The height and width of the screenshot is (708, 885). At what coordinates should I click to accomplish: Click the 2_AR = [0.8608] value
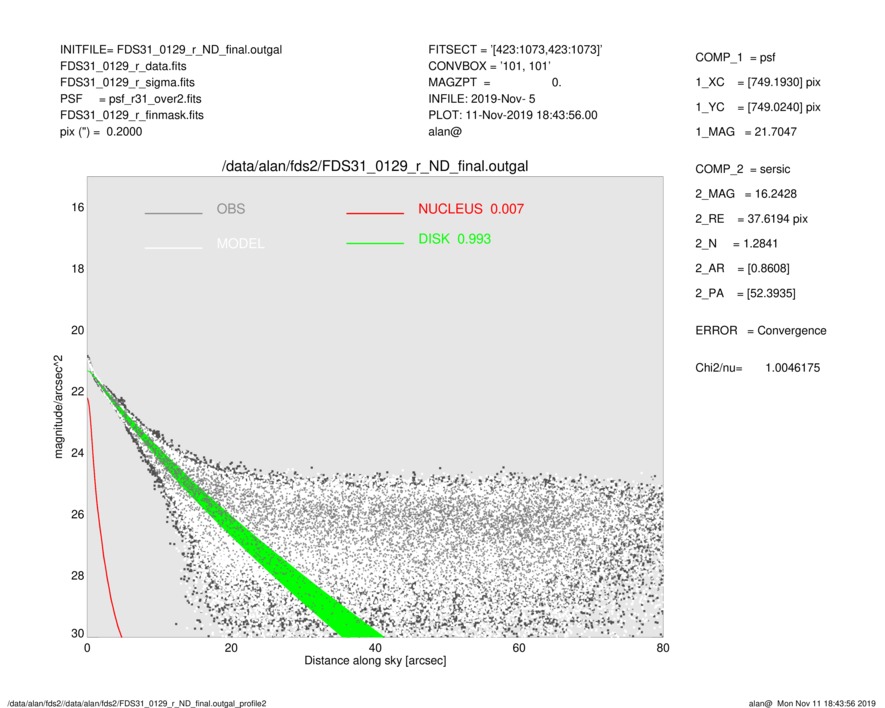[742, 269]
